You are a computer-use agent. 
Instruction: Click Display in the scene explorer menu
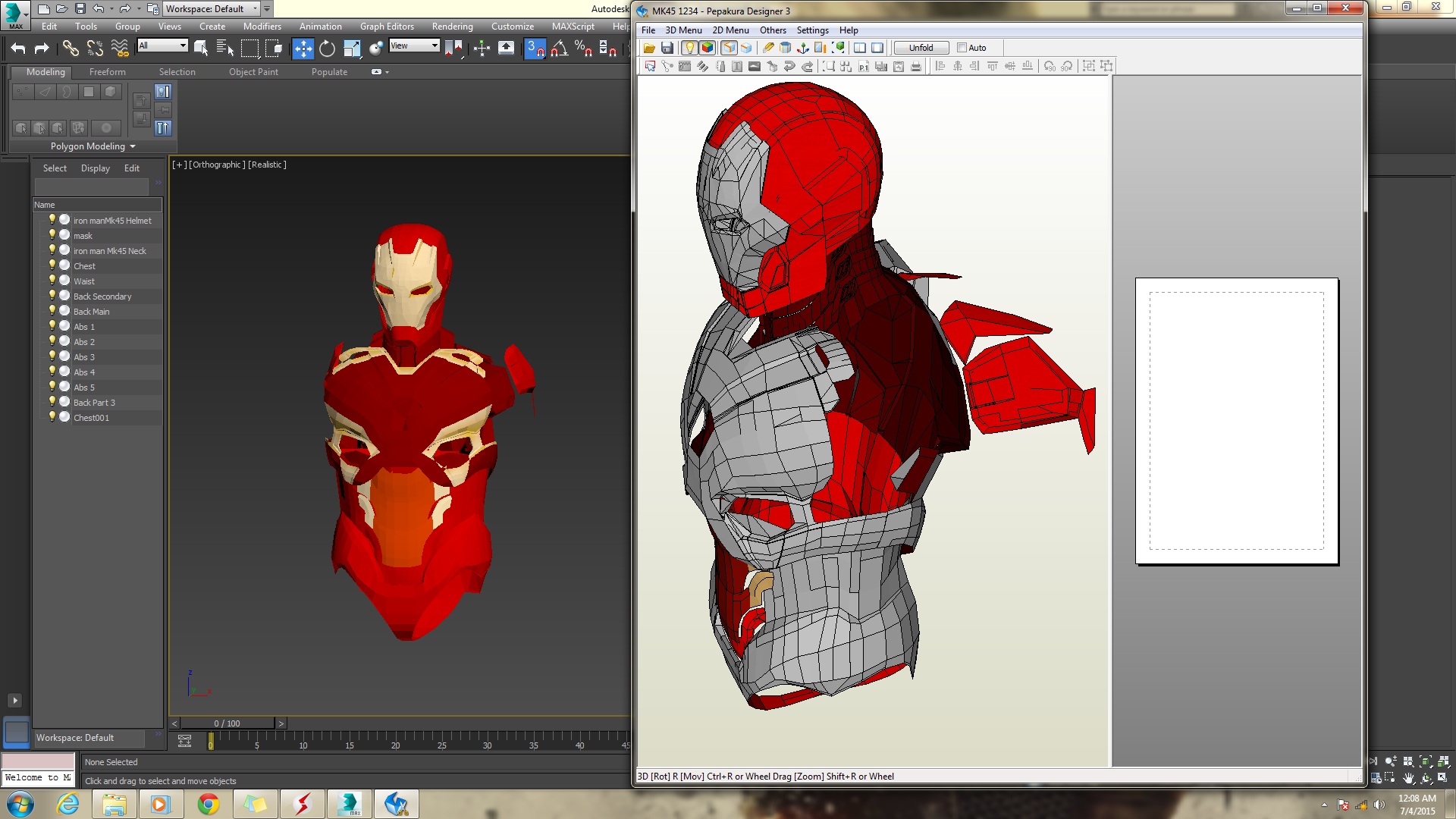click(96, 168)
